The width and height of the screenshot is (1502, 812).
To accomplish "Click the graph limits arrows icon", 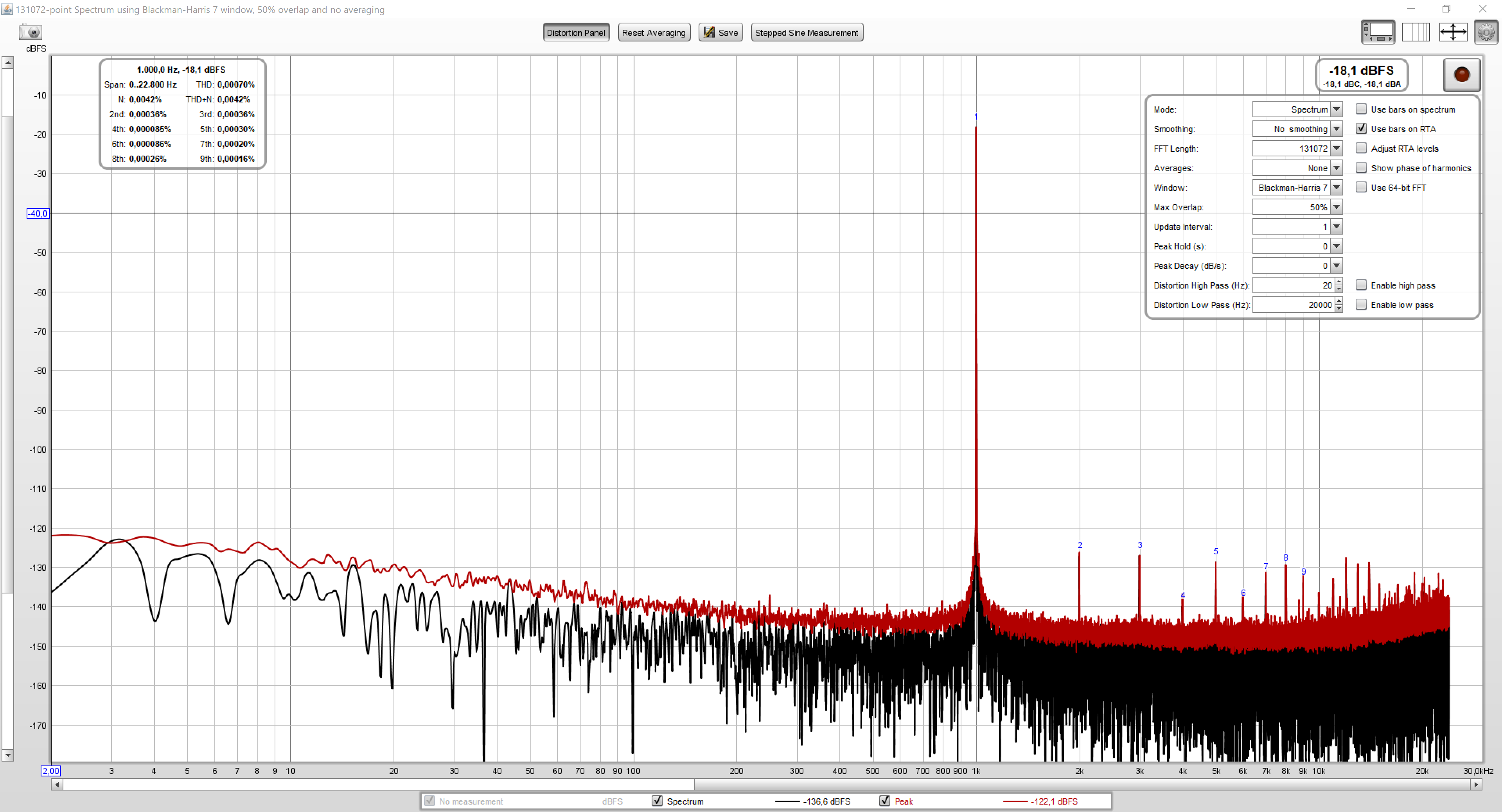I will pos(1452,32).
